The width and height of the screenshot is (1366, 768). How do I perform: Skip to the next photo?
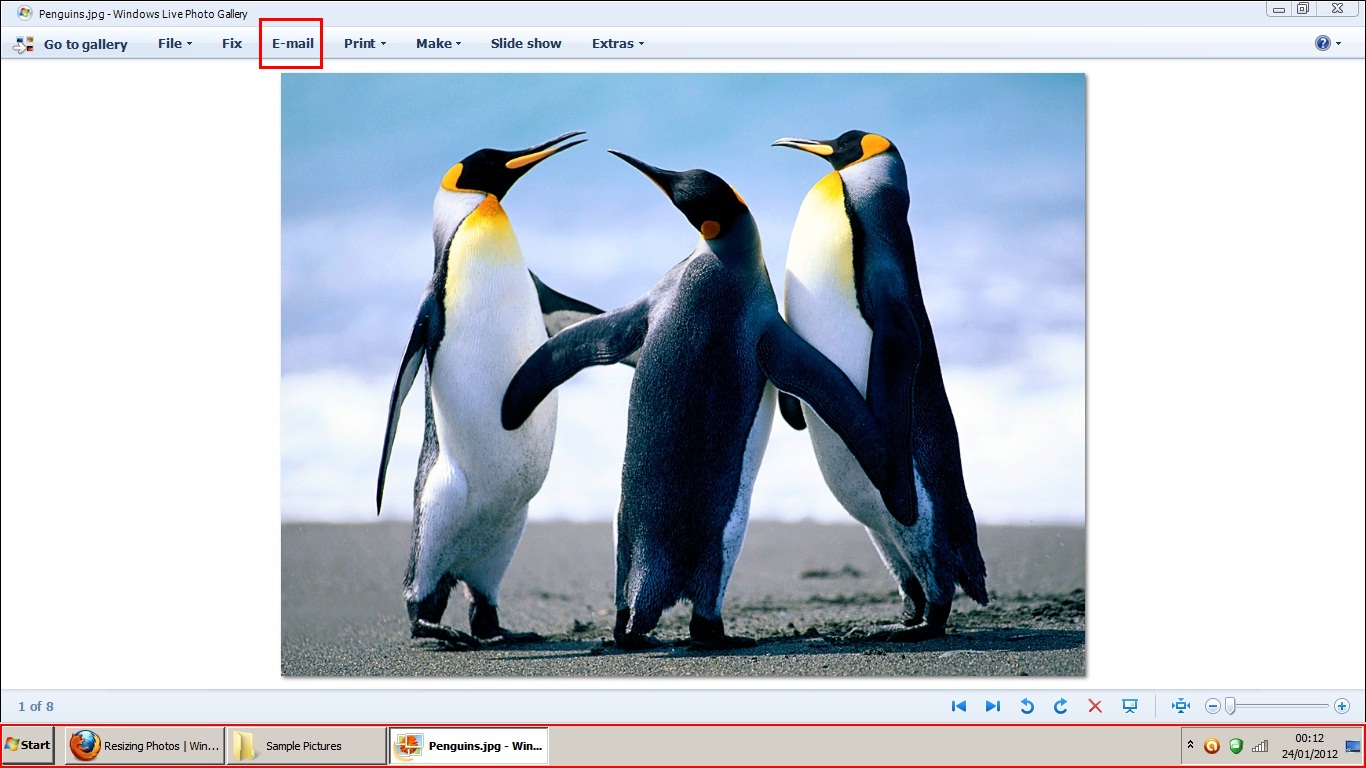pyautogui.click(x=993, y=706)
